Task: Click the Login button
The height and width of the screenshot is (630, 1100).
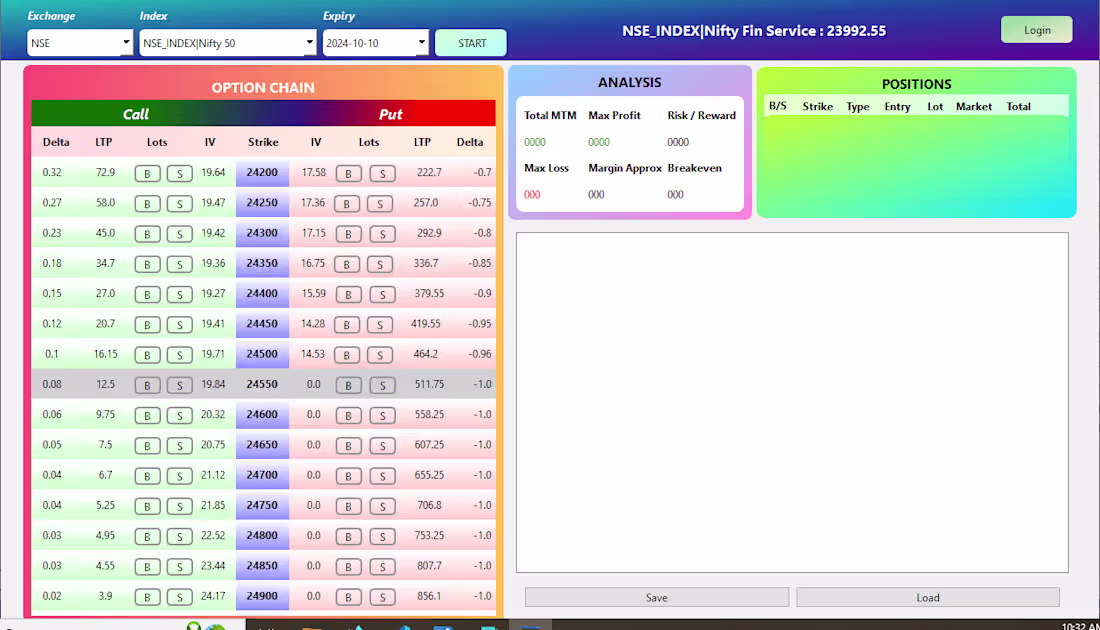Action: click(x=1036, y=29)
